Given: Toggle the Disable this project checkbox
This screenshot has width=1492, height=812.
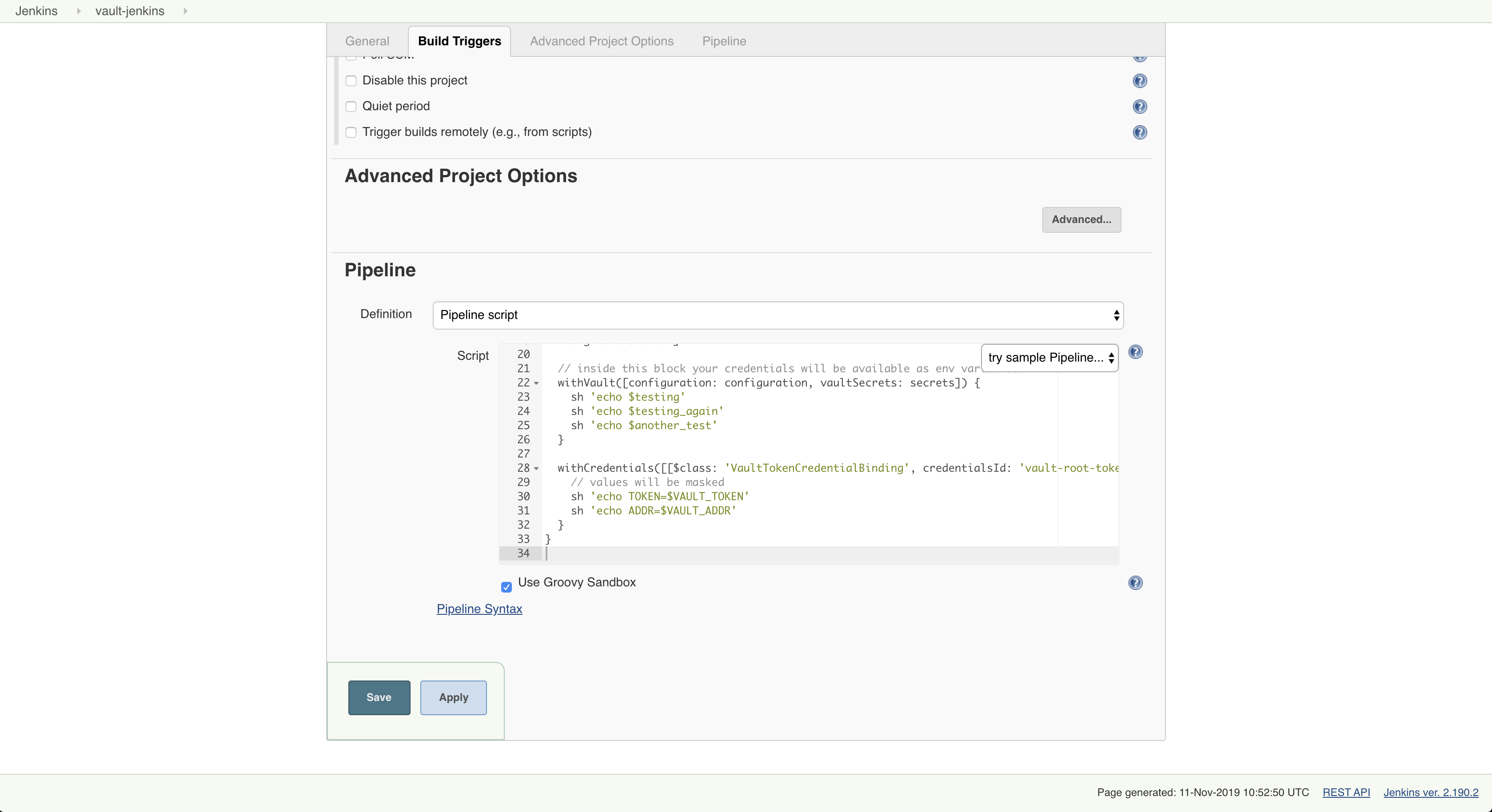Looking at the screenshot, I should (x=352, y=80).
